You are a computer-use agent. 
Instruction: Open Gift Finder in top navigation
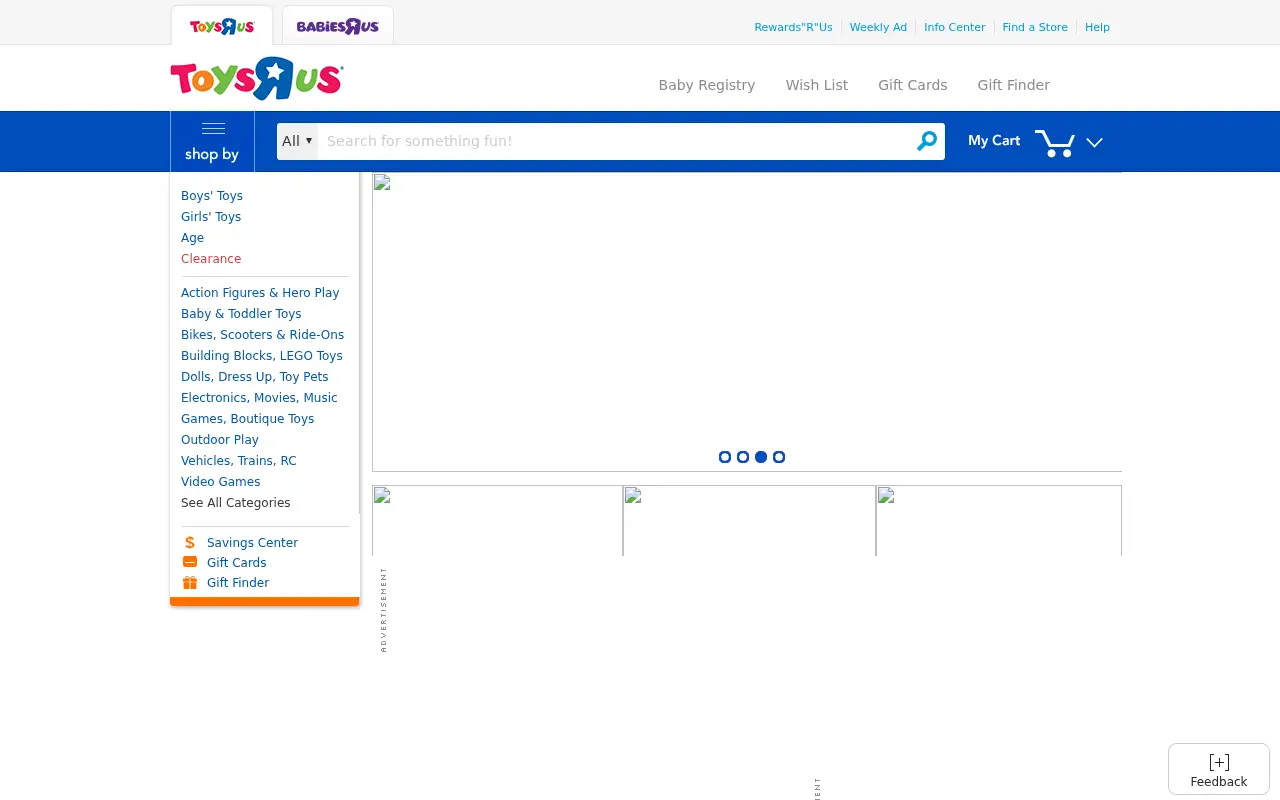[1014, 85]
